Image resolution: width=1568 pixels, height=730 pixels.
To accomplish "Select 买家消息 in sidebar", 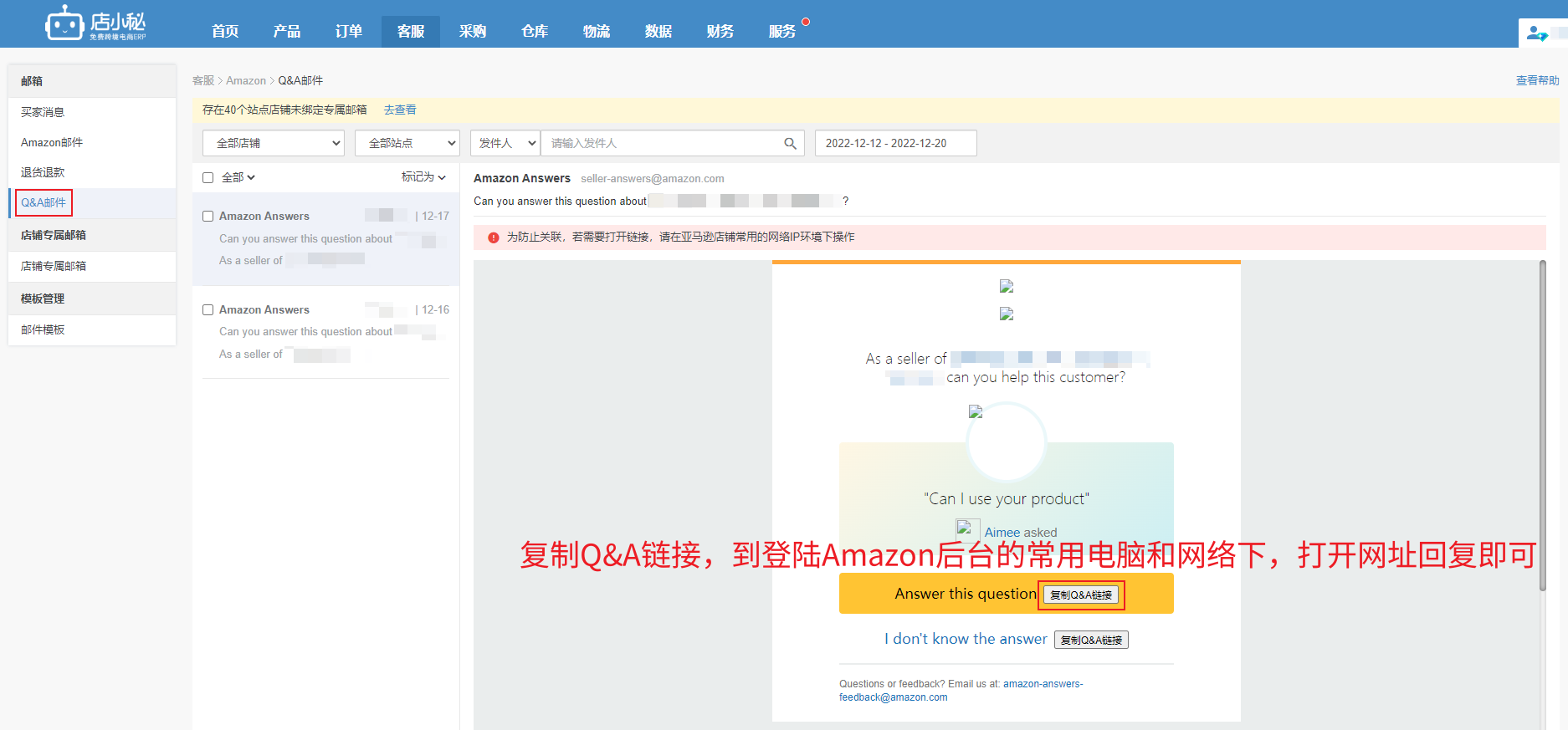I will pos(92,112).
